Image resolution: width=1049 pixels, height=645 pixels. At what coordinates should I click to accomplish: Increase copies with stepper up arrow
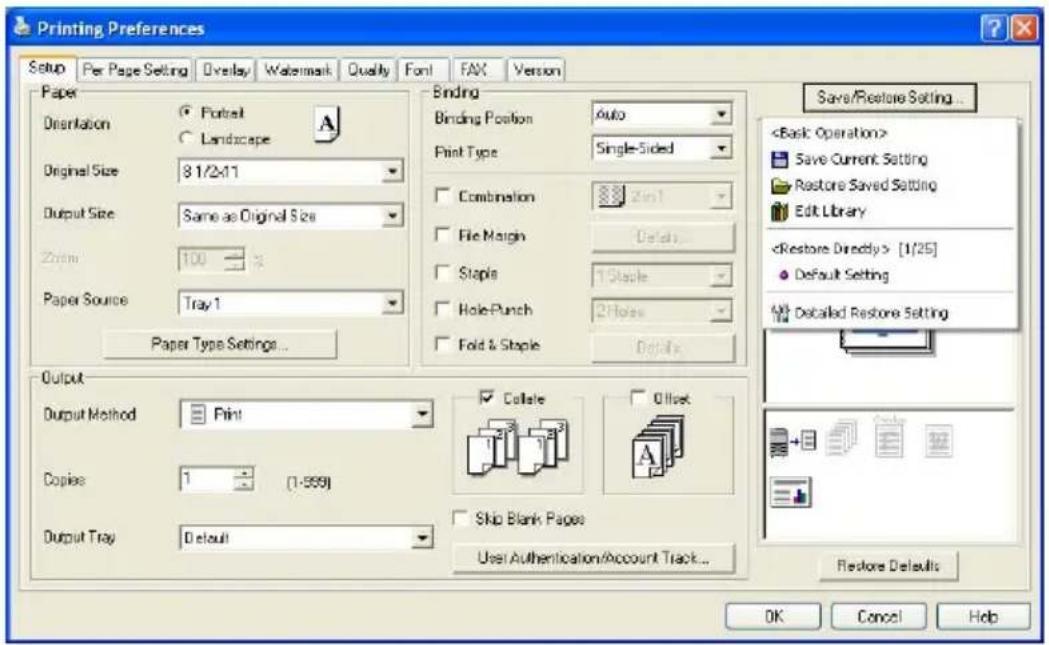tap(244, 472)
